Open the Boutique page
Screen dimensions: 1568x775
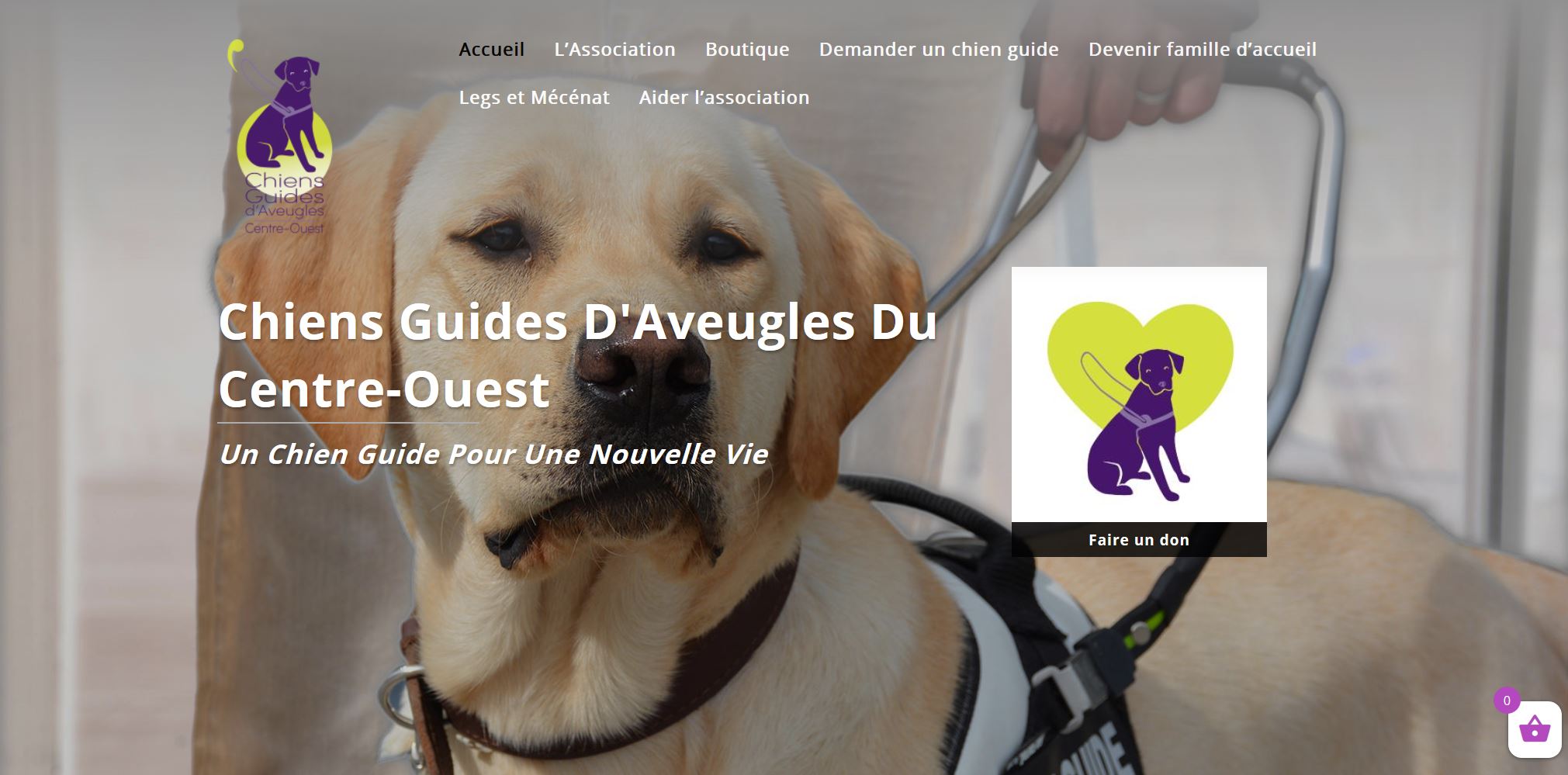point(747,50)
